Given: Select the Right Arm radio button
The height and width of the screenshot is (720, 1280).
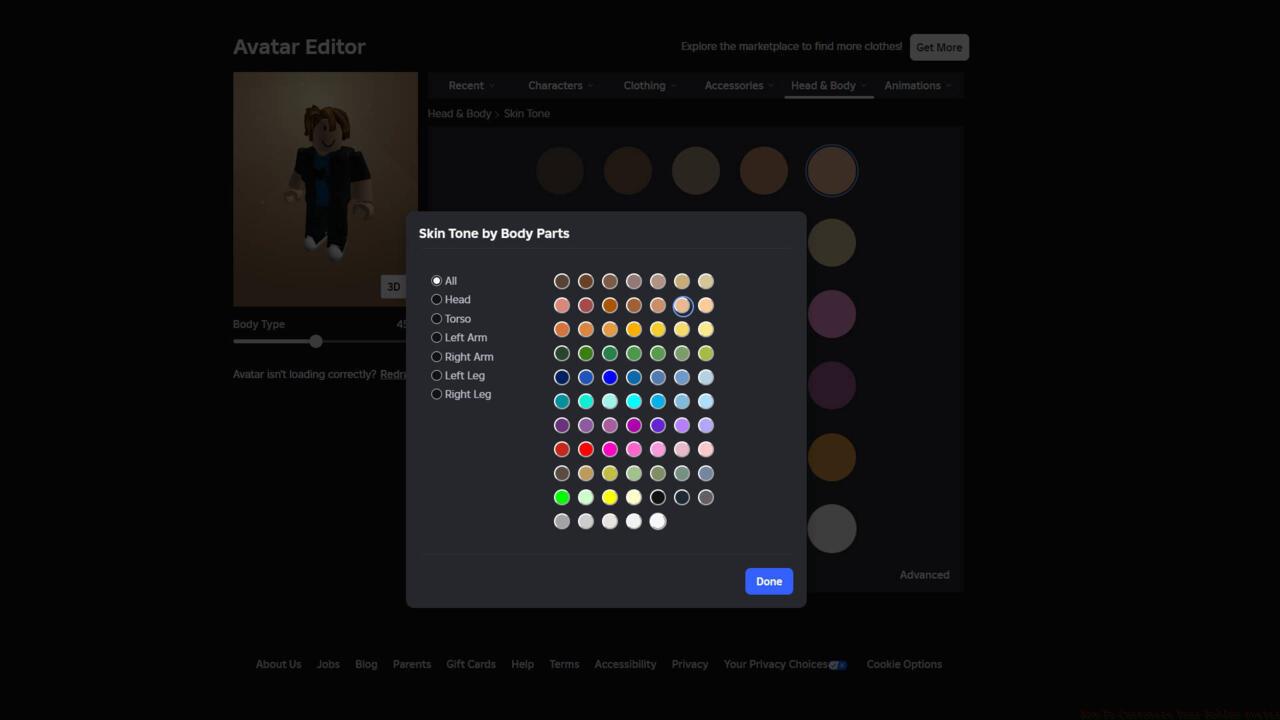Looking at the screenshot, I should click(436, 356).
